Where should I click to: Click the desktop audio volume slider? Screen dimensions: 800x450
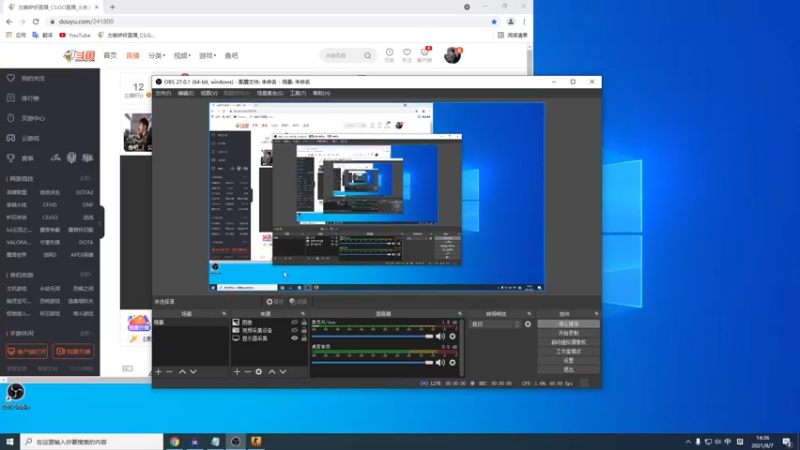tap(372, 363)
